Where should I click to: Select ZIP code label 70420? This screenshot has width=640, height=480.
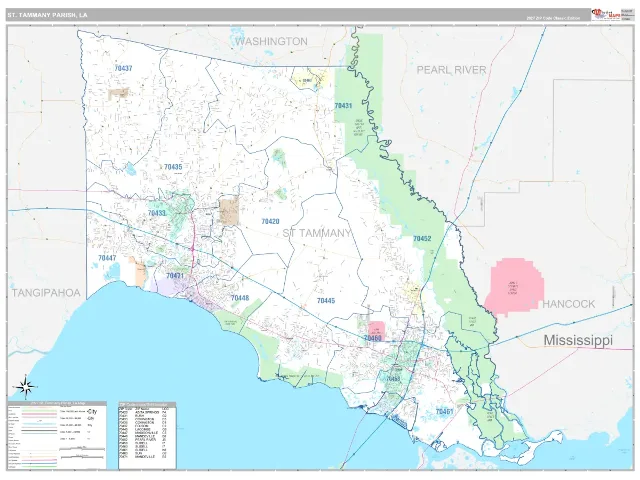(x=270, y=221)
